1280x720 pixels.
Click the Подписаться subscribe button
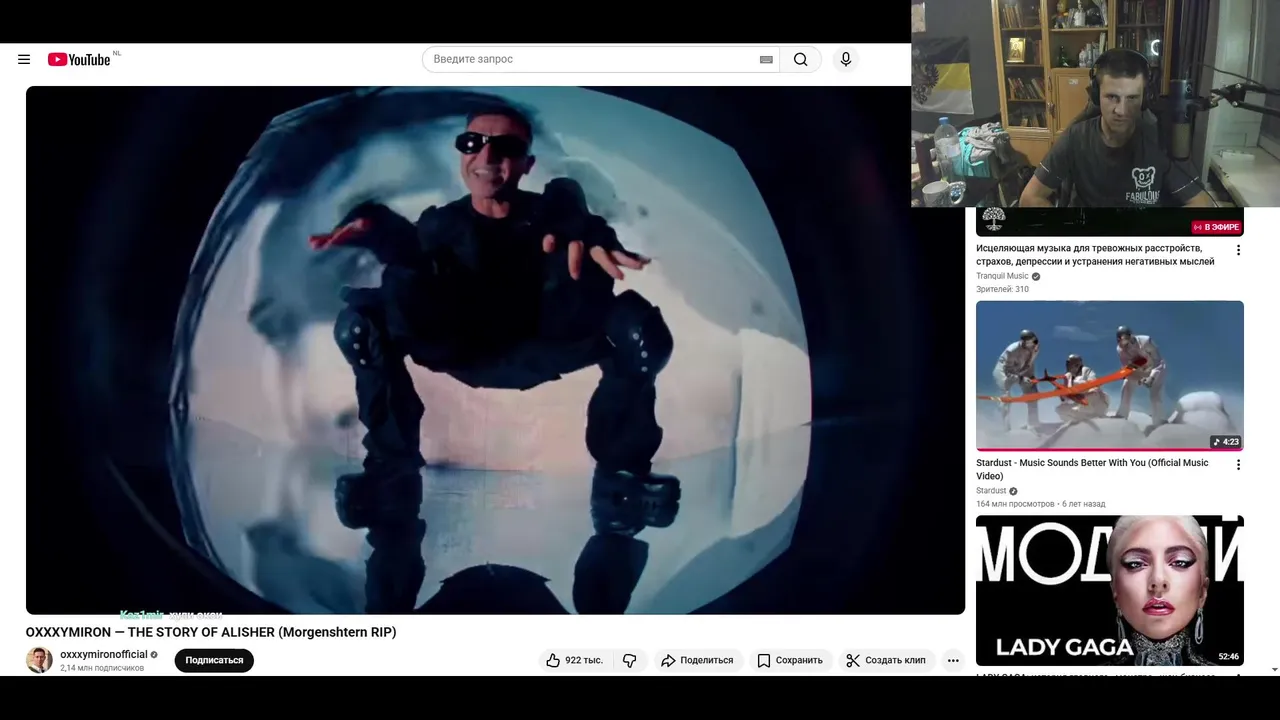point(214,660)
